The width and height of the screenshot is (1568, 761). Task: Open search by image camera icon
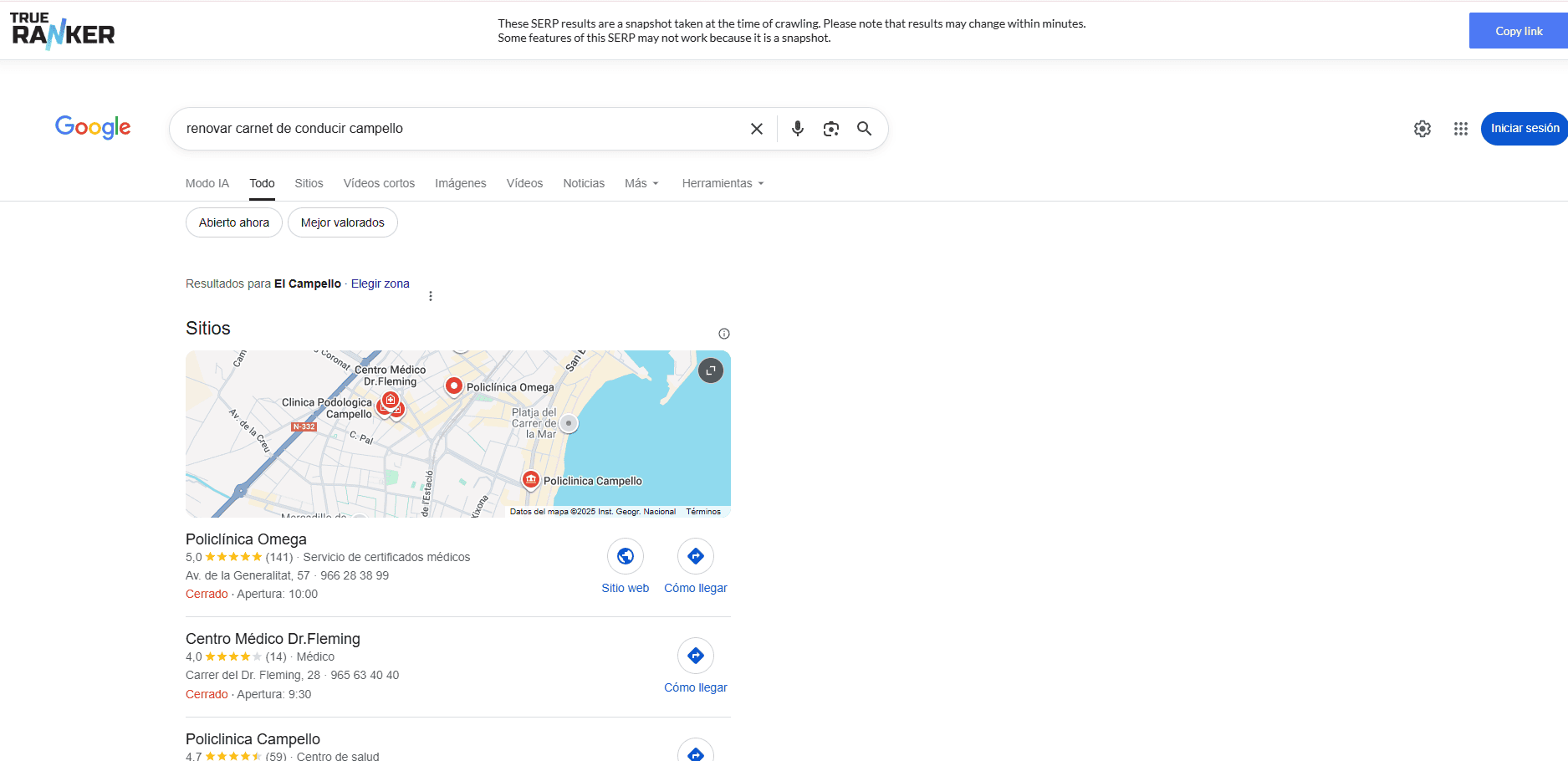[830, 129]
